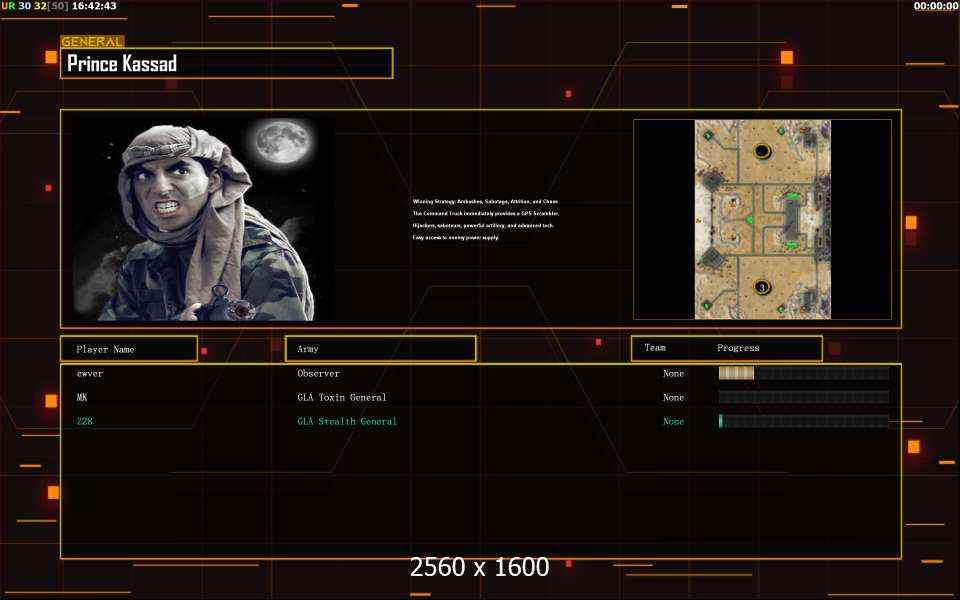This screenshot has width=960, height=600.
Task: Click the lower green oval marker on minimap
Action: [793, 244]
